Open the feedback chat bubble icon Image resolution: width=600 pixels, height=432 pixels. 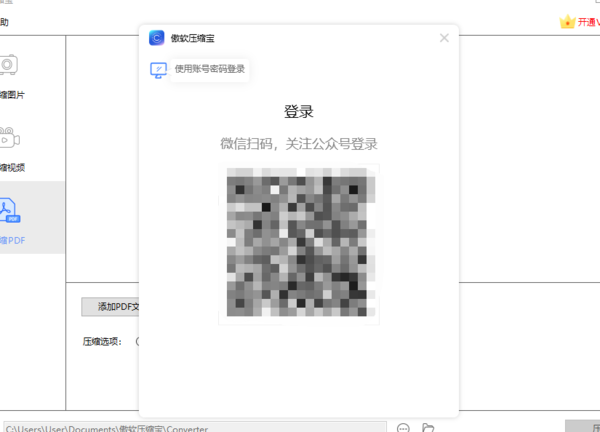pyautogui.click(x=403, y=428)
